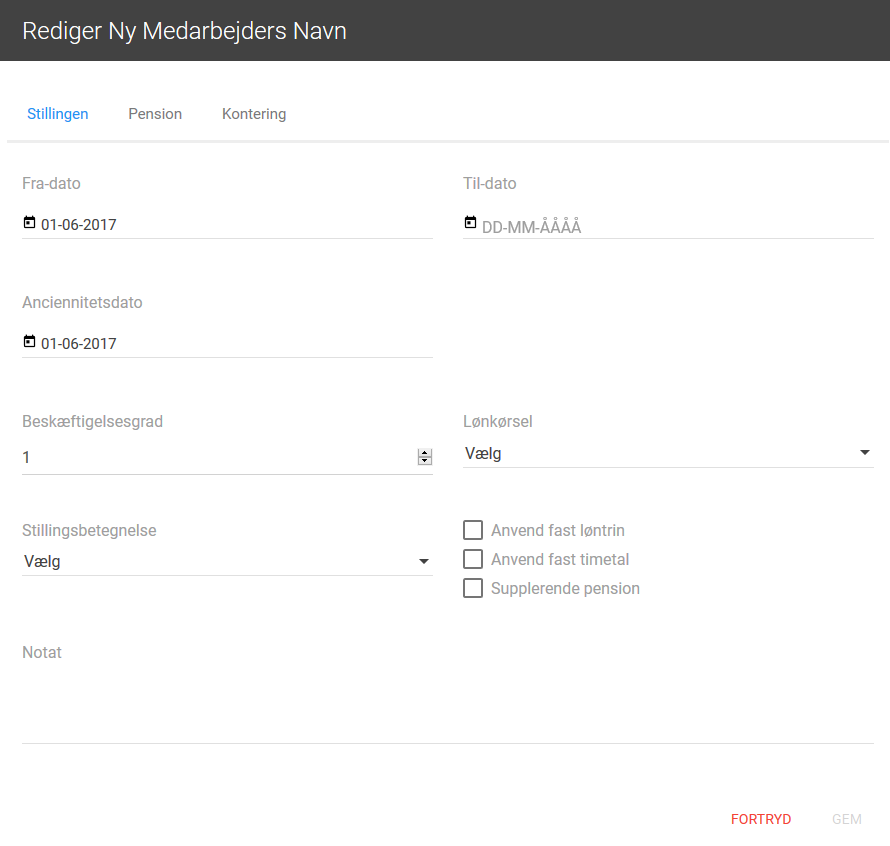Switch to the Kontering tab

tap(254, 114)
